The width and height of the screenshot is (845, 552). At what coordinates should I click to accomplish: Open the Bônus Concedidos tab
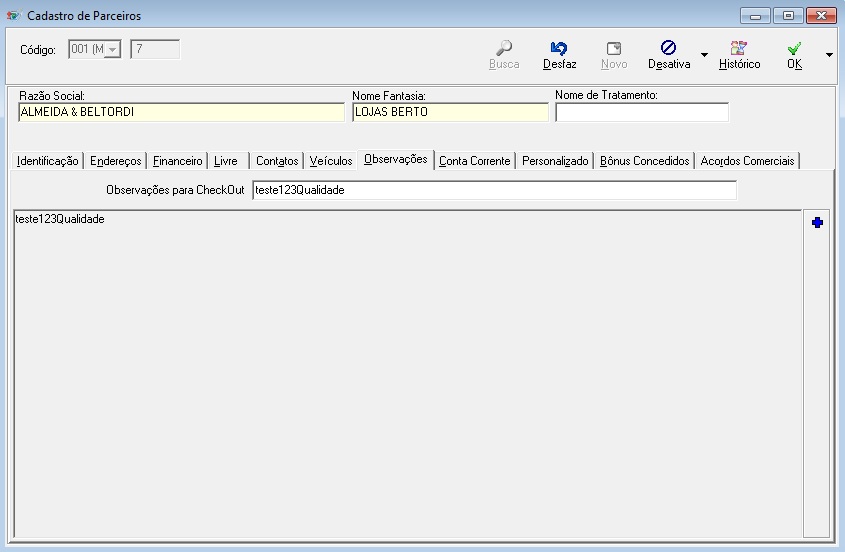point(645,161)
